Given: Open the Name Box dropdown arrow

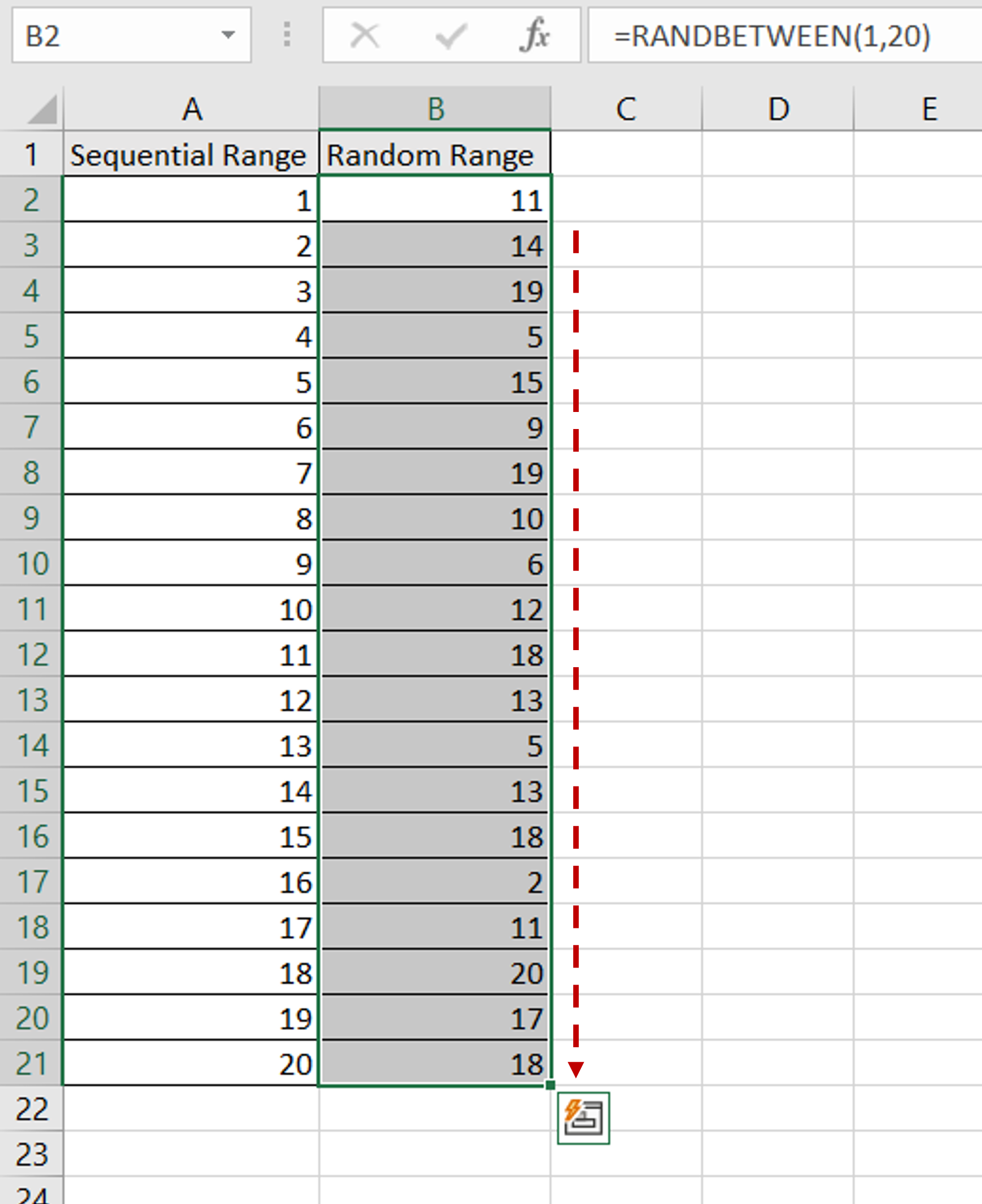Looking at the screenshot, I should pos(228,36).
